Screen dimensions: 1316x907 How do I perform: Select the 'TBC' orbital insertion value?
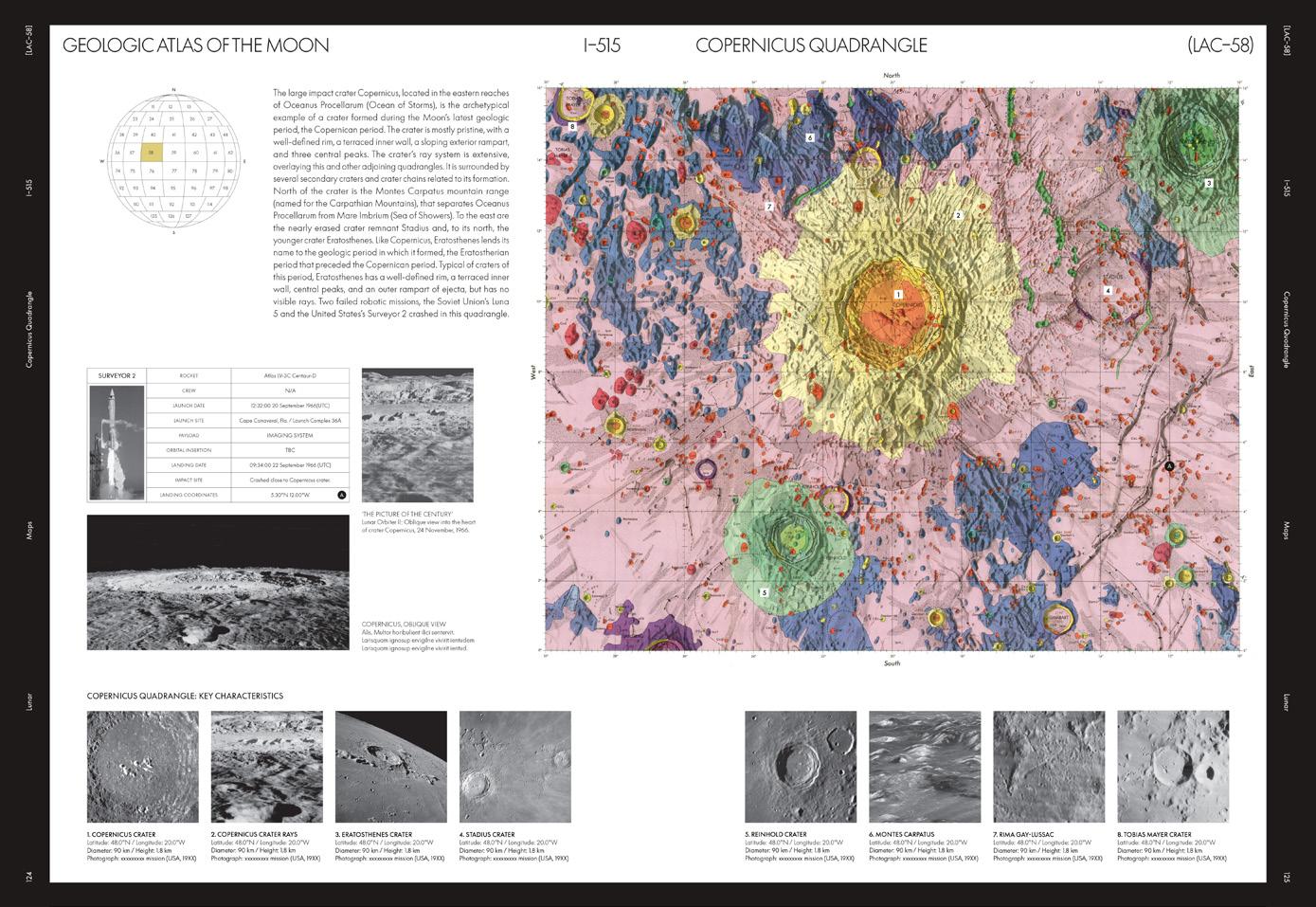[x=291, y=450]
